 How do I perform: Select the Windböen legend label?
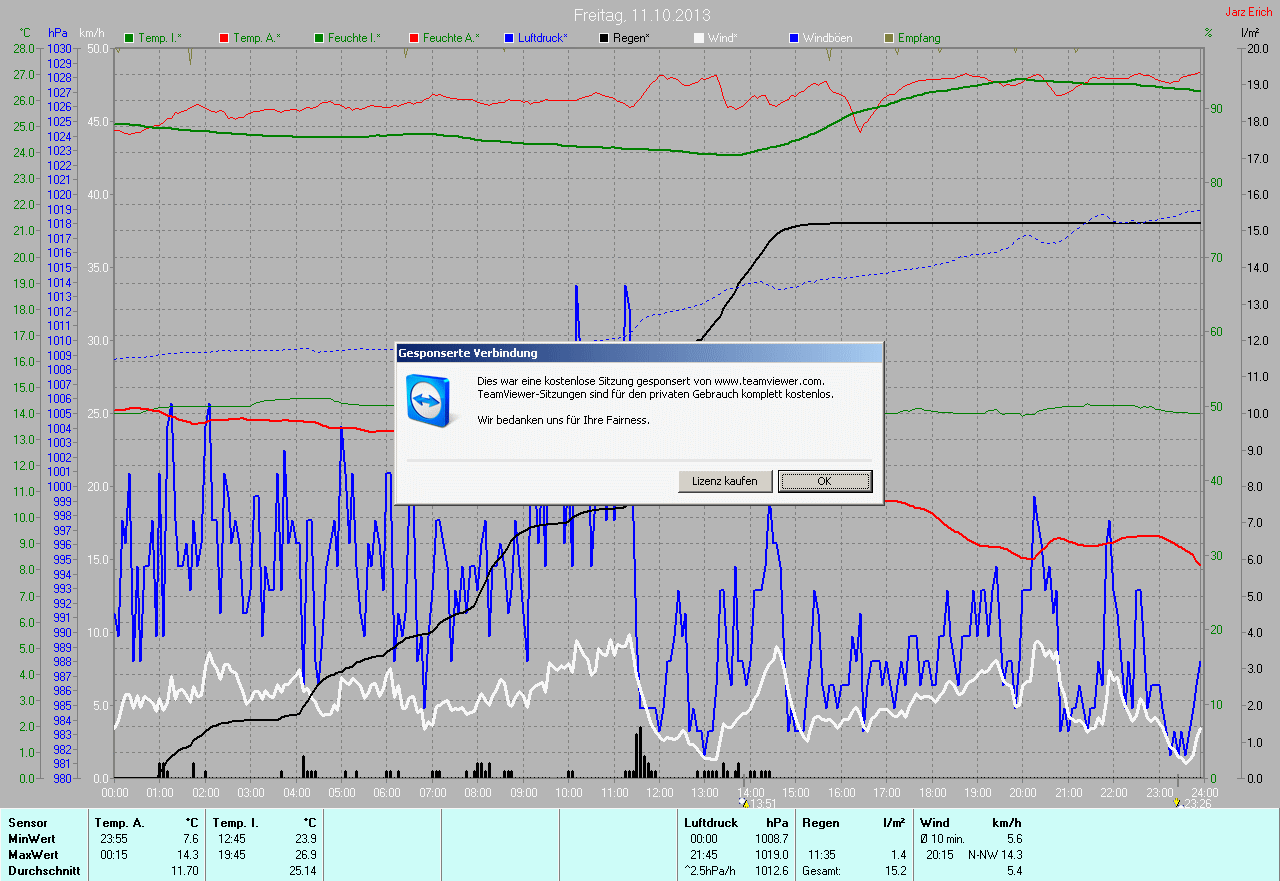(x=825, y=38)
